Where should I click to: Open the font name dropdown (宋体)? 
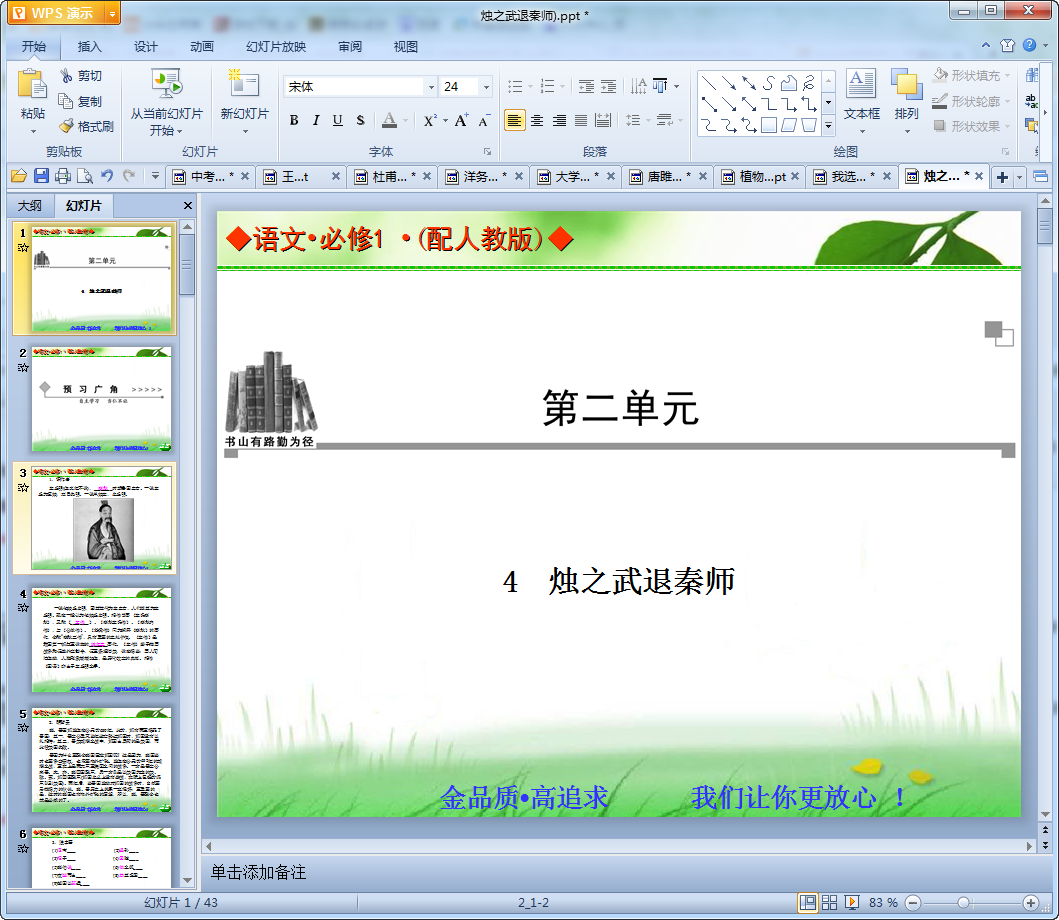pos(431,86)
